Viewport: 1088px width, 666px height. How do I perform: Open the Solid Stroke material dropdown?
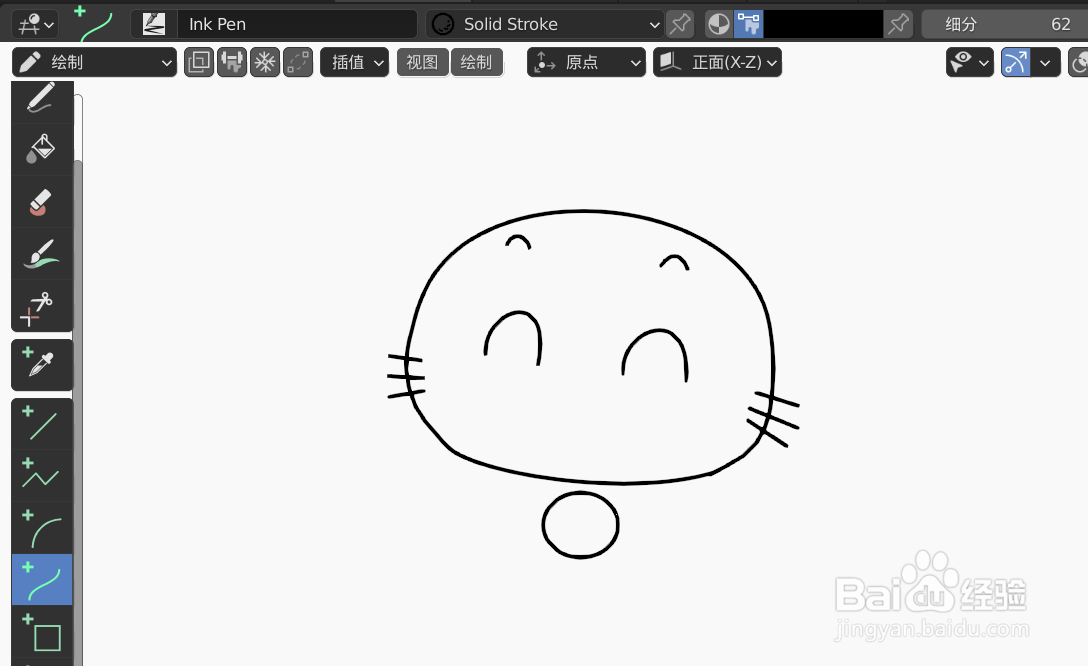[x=545, y=24]
